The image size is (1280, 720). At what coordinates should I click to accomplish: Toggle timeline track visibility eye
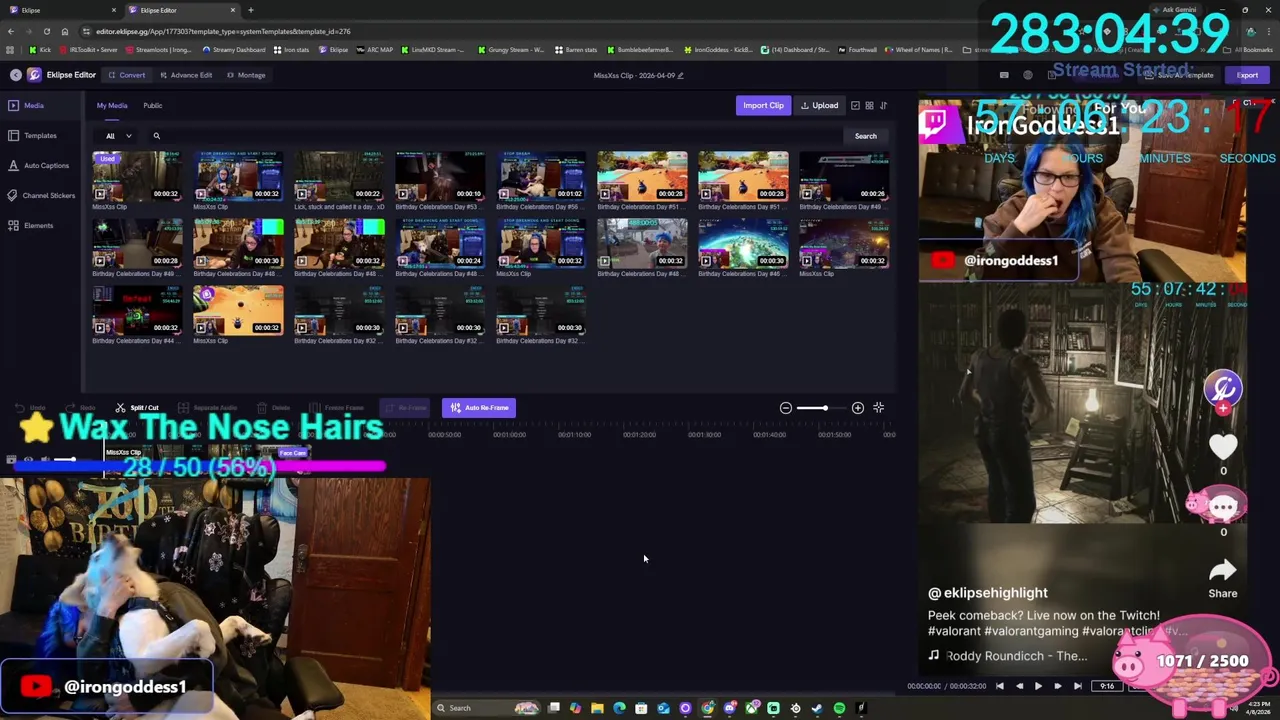[28, 460]
